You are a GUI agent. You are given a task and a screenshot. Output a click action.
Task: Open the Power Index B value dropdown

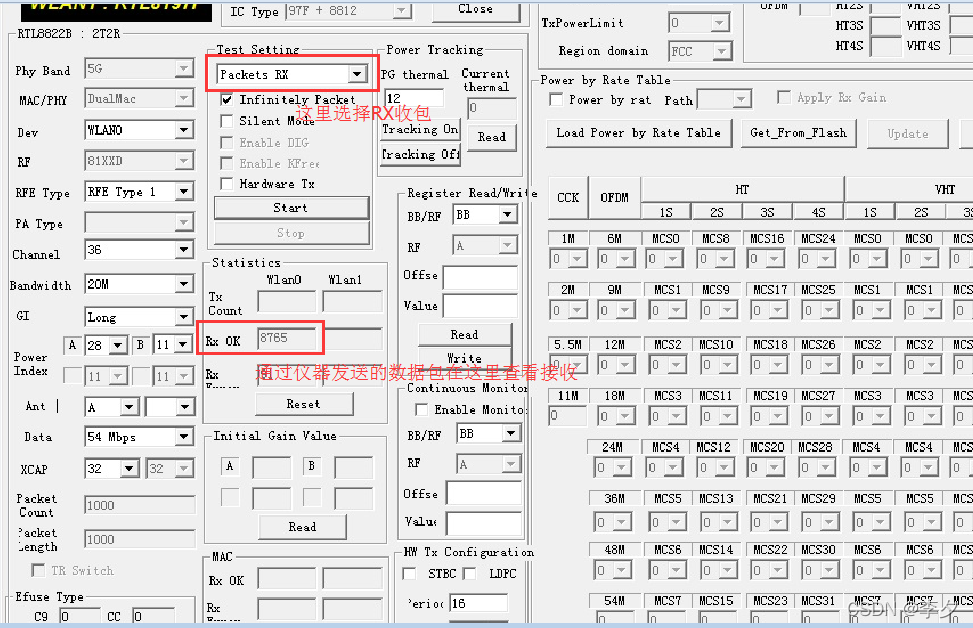click(x=182, y=344)
